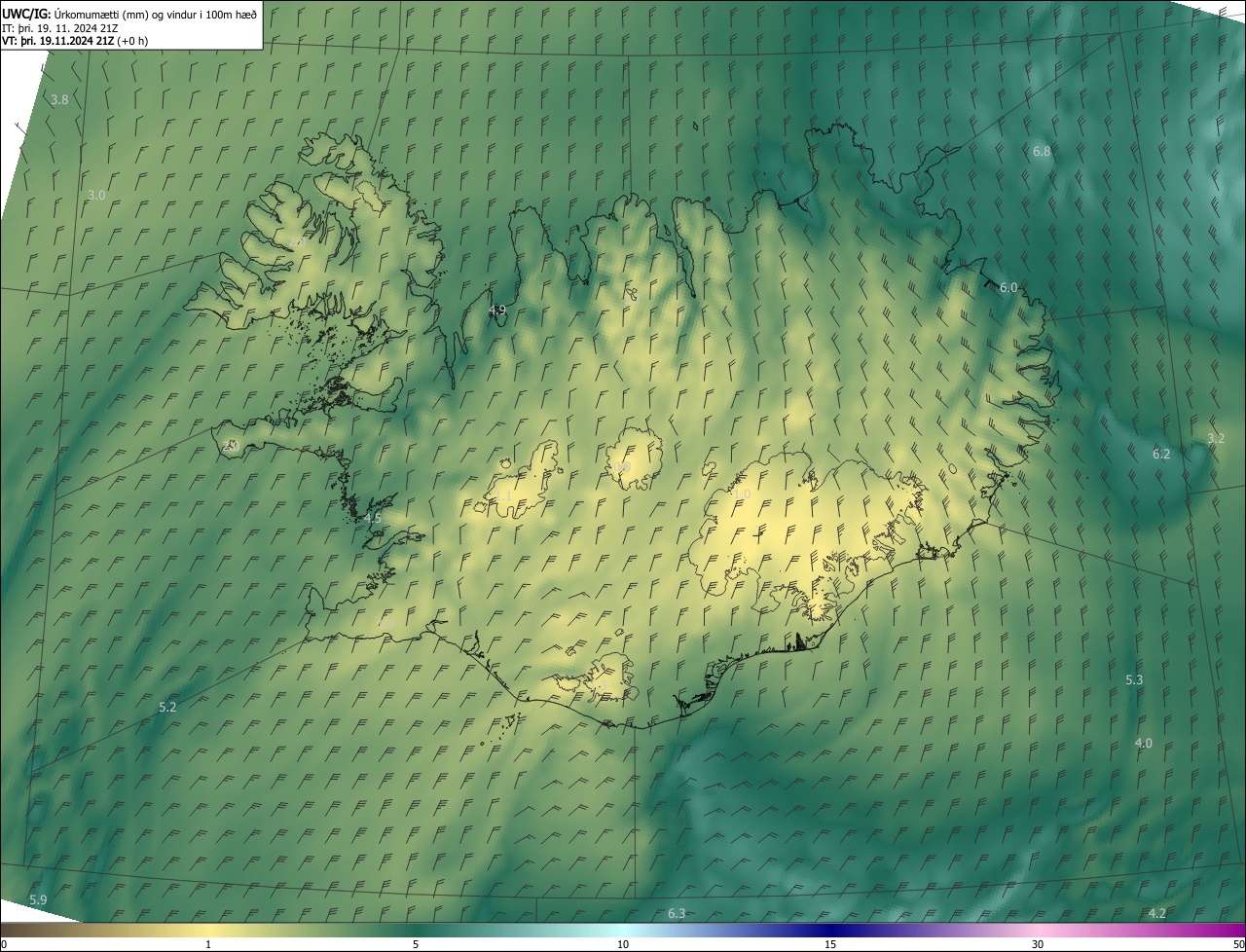The height and width of the screenshot is (952, 1246).
Task: Click the 5.2 value label
Action: point(167,708)
